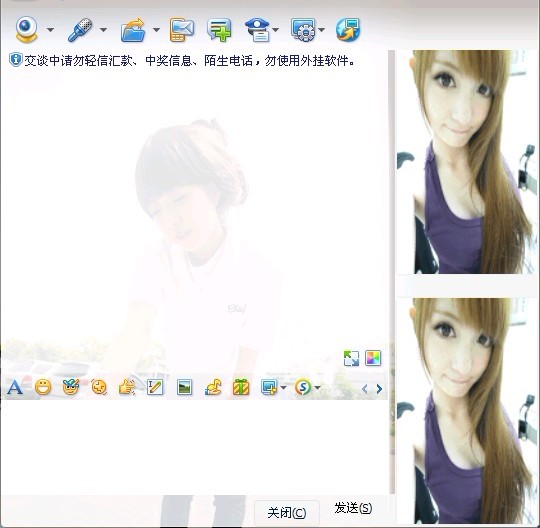The width and height of the screenshot is (540, 528).
Task: Expand the video call dropdown arrow
Action: (x=50, y=30)
